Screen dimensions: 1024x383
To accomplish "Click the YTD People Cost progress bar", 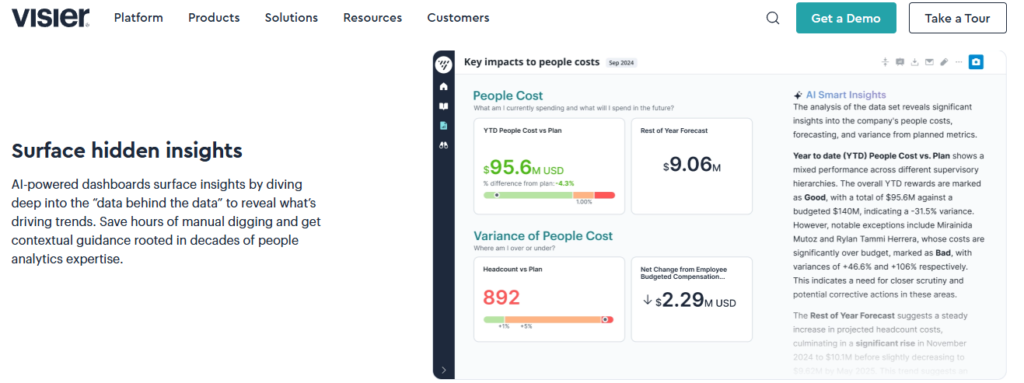I will [549, 195].
